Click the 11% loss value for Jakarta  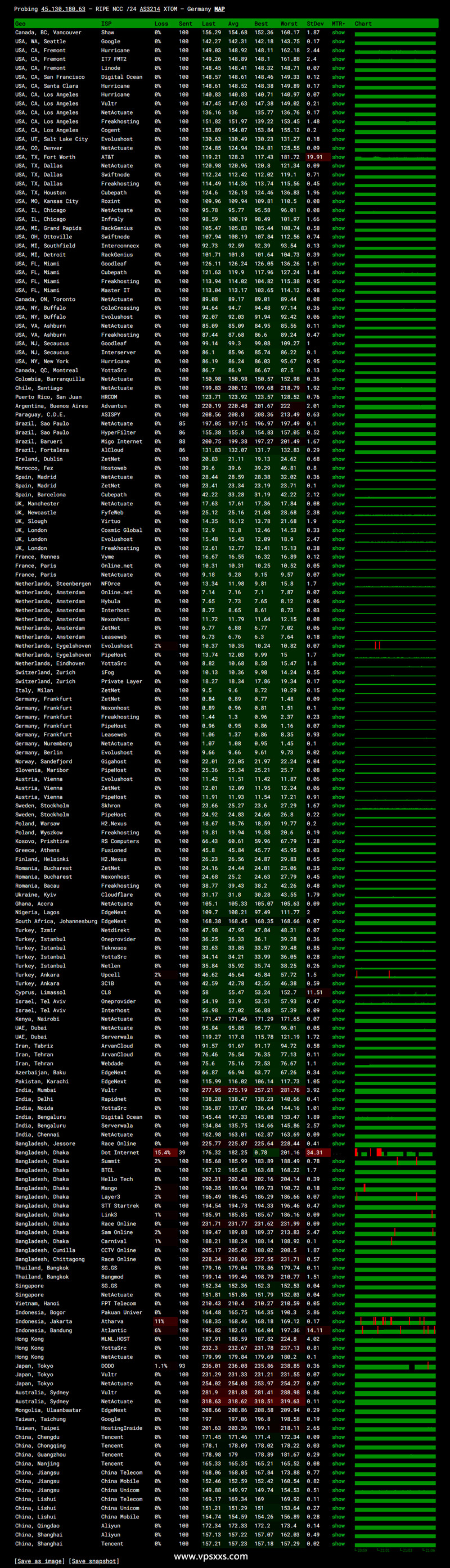point(160,1322)
